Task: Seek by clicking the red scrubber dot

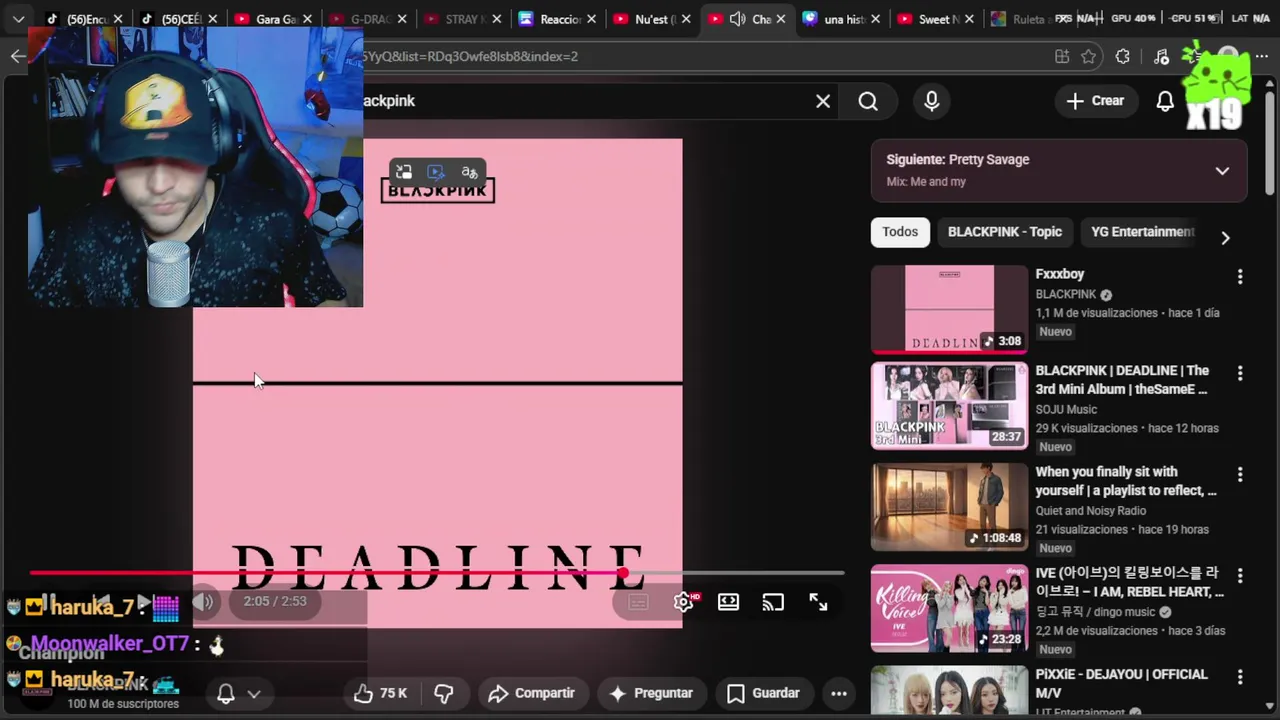Action: click(623, 573)
